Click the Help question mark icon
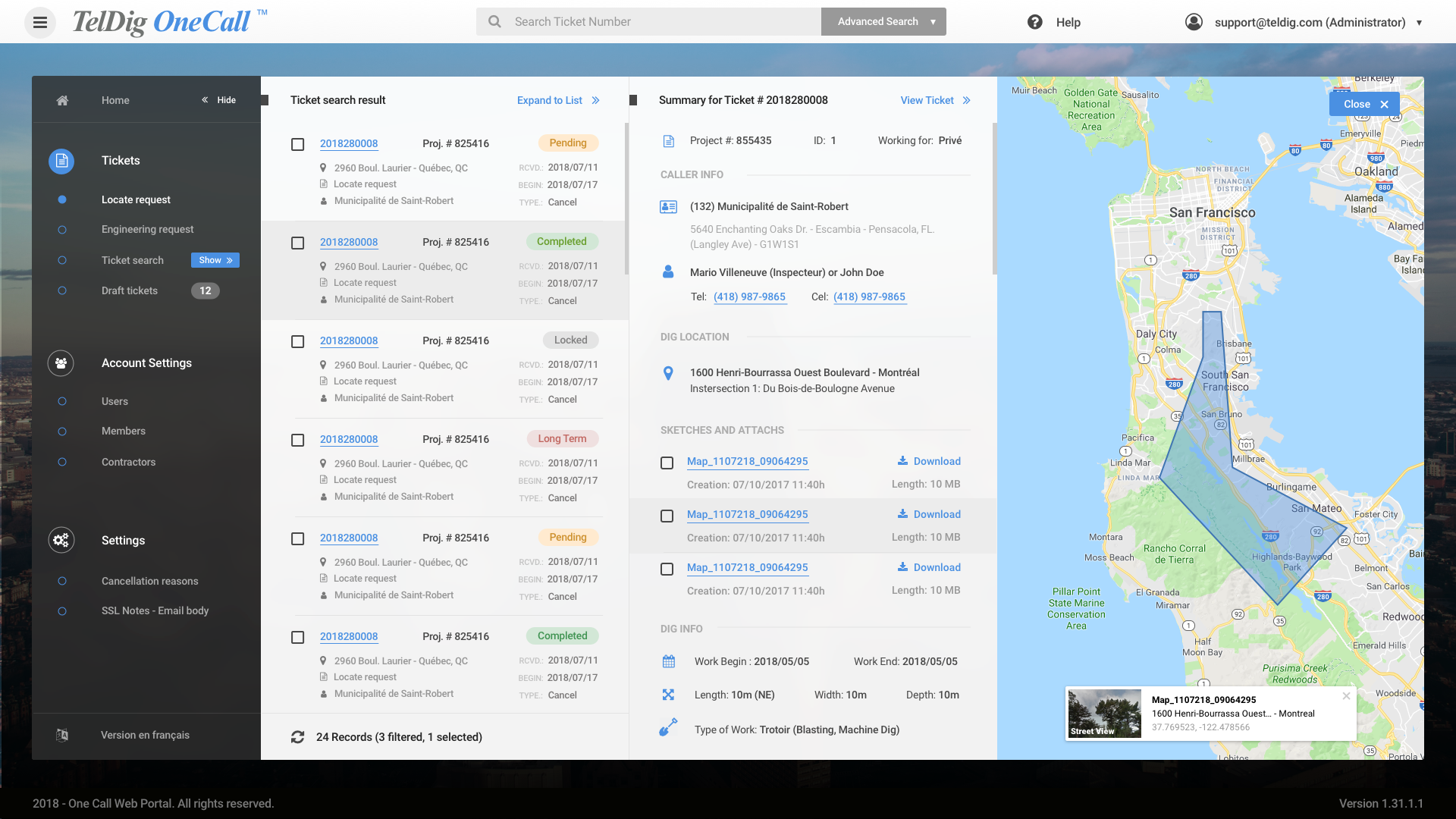 click(1034, 22)
